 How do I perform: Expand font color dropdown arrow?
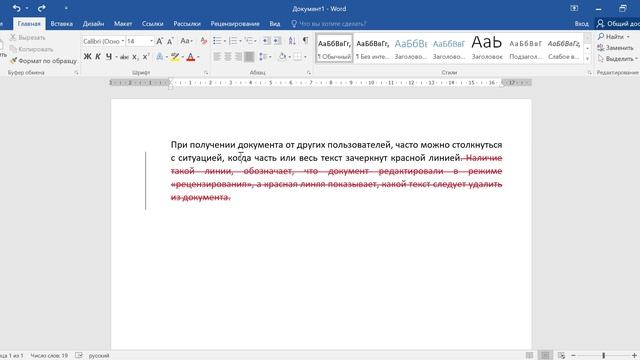198,57
